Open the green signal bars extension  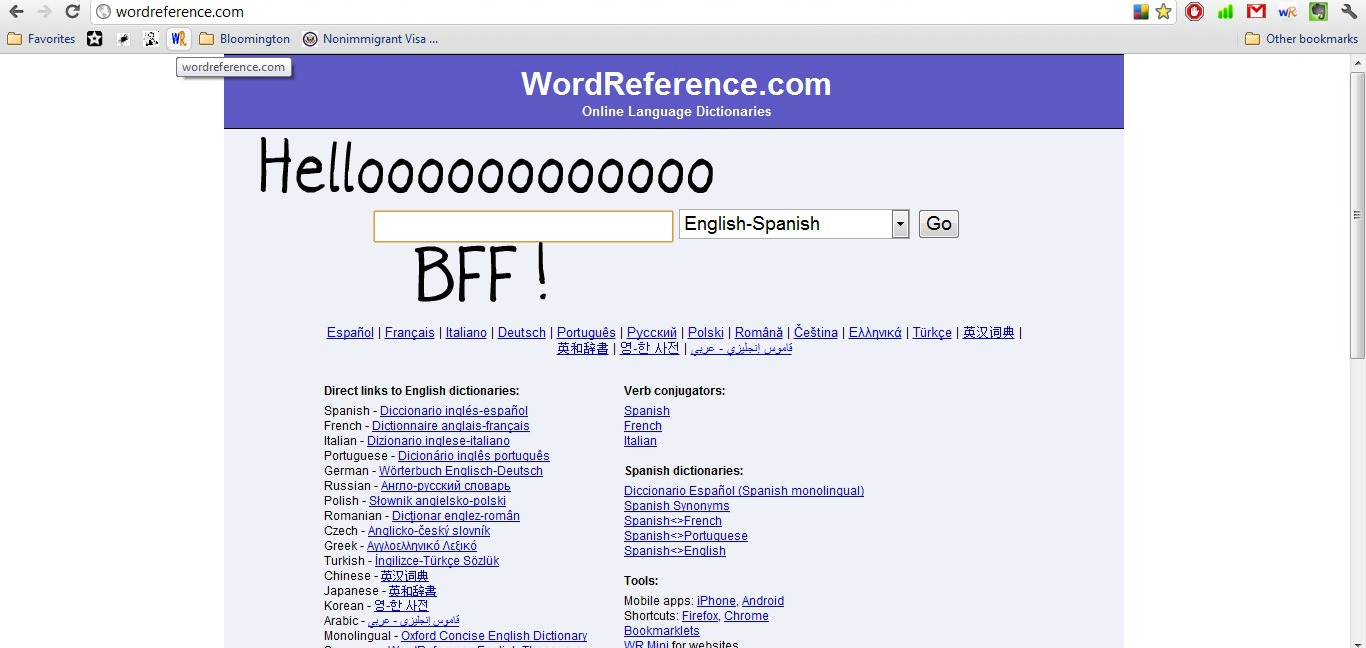1225,12
